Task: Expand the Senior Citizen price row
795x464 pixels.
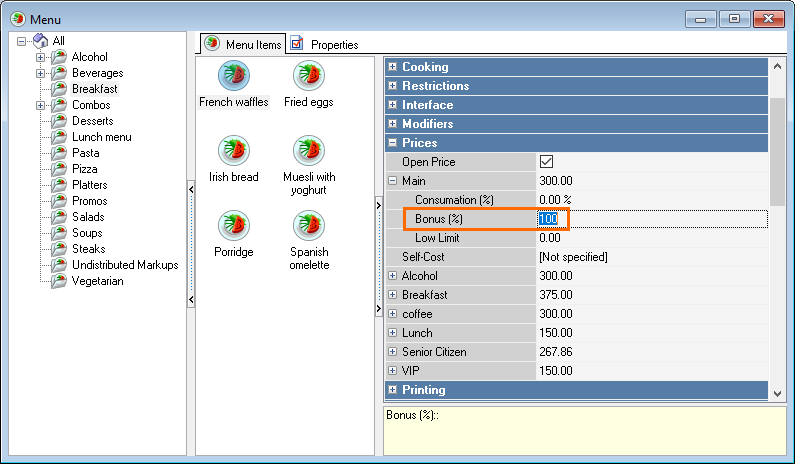Action: click(x=393, y=352)
